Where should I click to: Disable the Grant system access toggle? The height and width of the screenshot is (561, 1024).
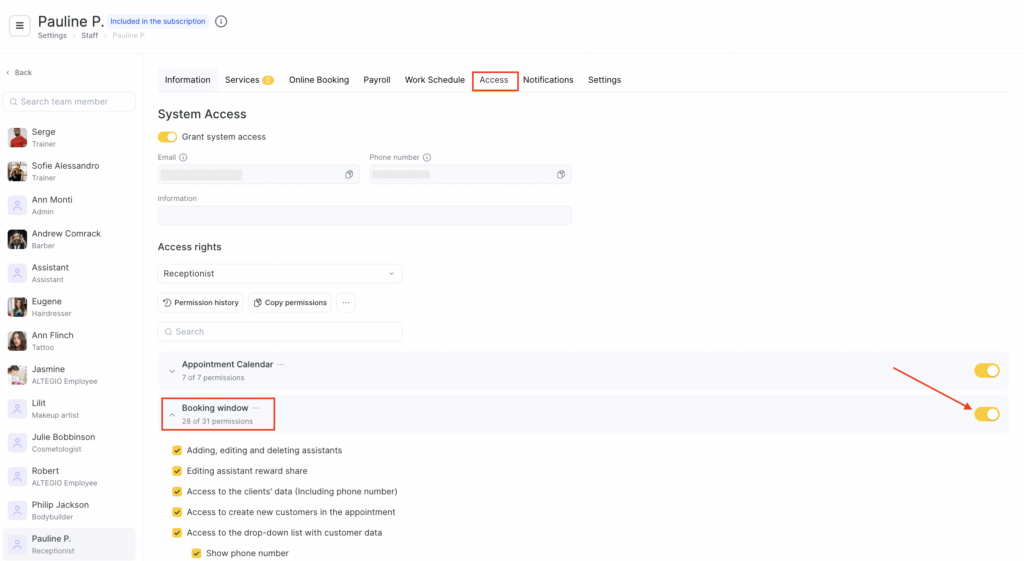pos(167,136)
